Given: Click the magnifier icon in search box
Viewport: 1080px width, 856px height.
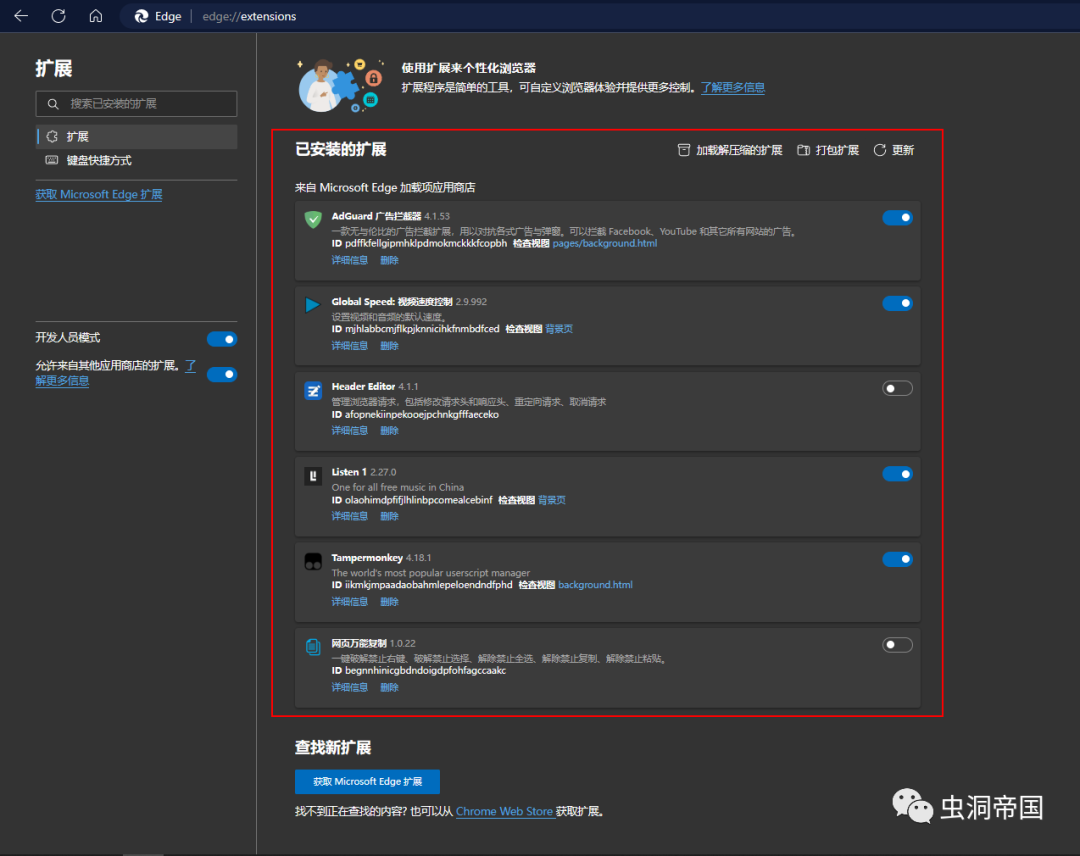Looking at the screenshot, I should click(53, 104).
